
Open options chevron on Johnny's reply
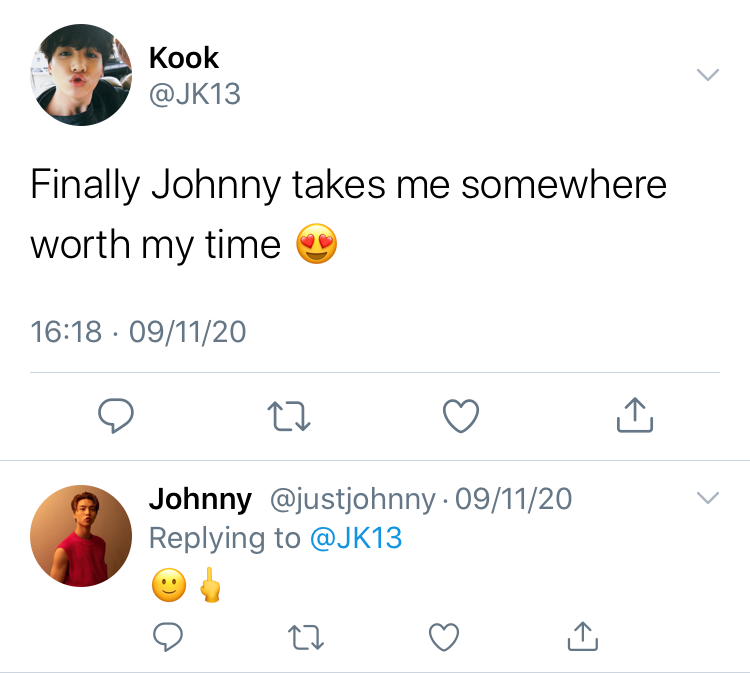(708, 498)
